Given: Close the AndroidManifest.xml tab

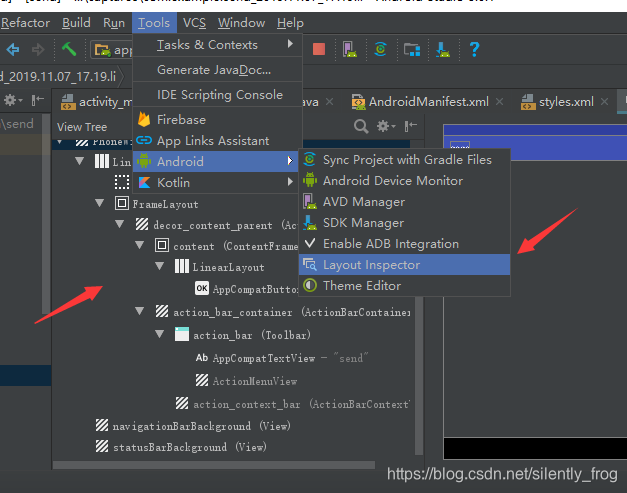Looking at the screenshot, I should coord(499,102).
